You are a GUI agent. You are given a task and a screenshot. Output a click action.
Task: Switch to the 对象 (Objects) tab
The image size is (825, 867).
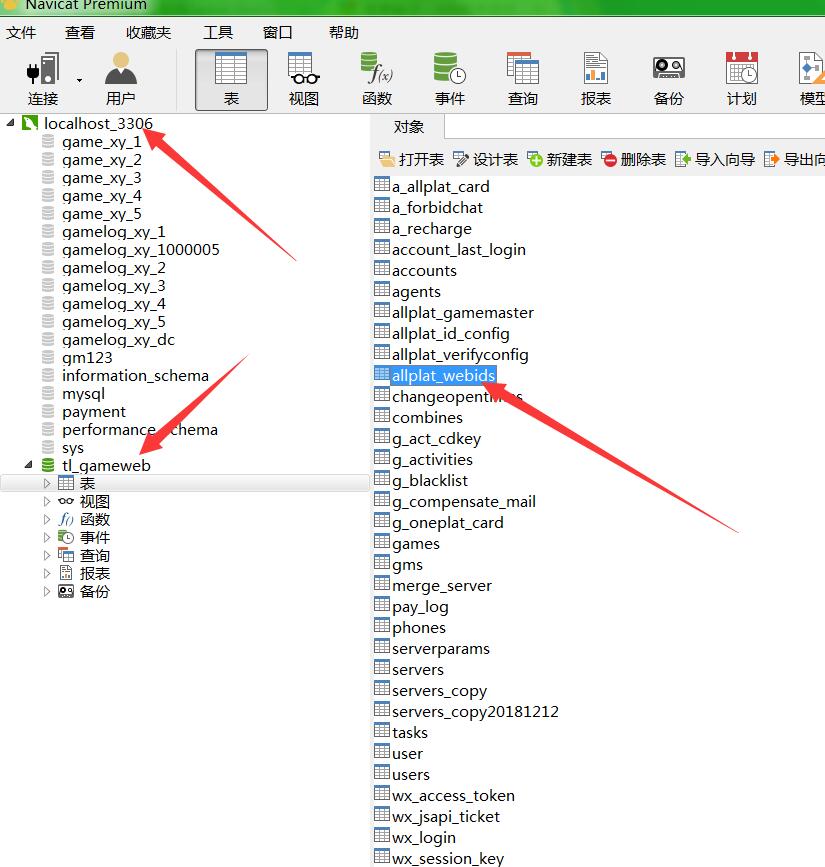tap(408, 127)
